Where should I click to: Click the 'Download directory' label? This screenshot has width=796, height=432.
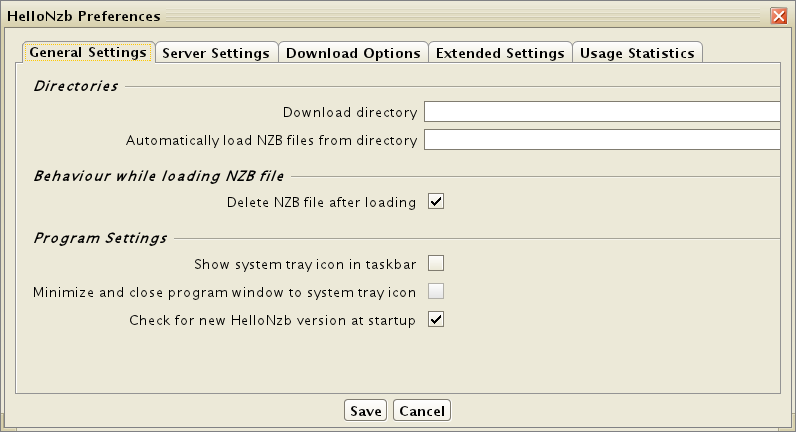(x=350, y=112)
